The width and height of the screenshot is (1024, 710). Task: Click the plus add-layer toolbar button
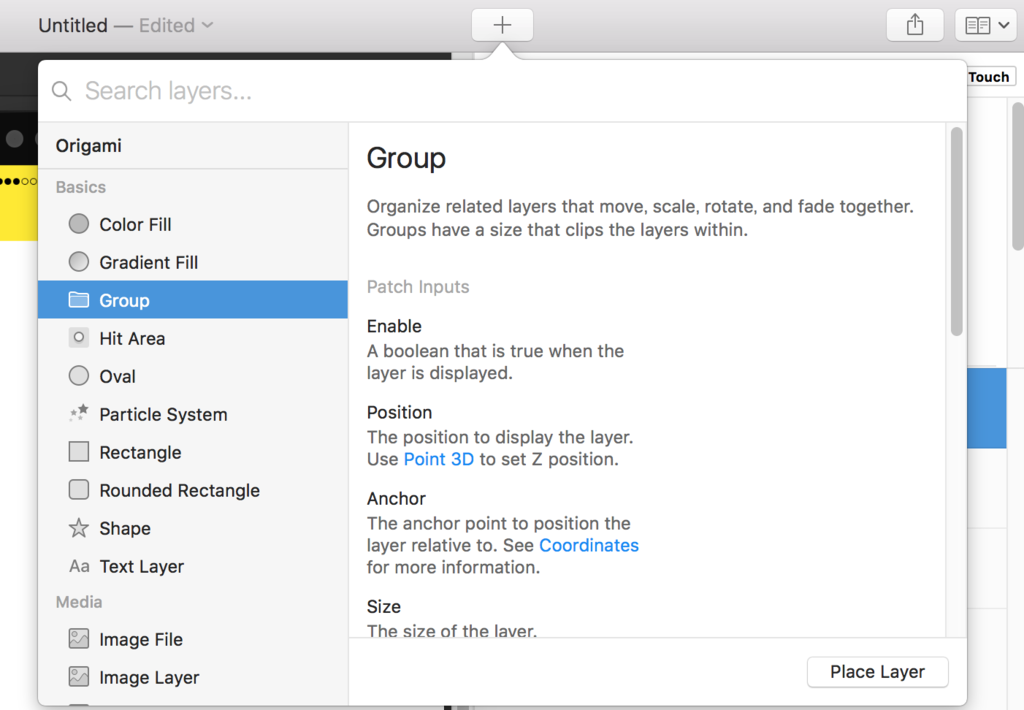[x=502, y=25]
